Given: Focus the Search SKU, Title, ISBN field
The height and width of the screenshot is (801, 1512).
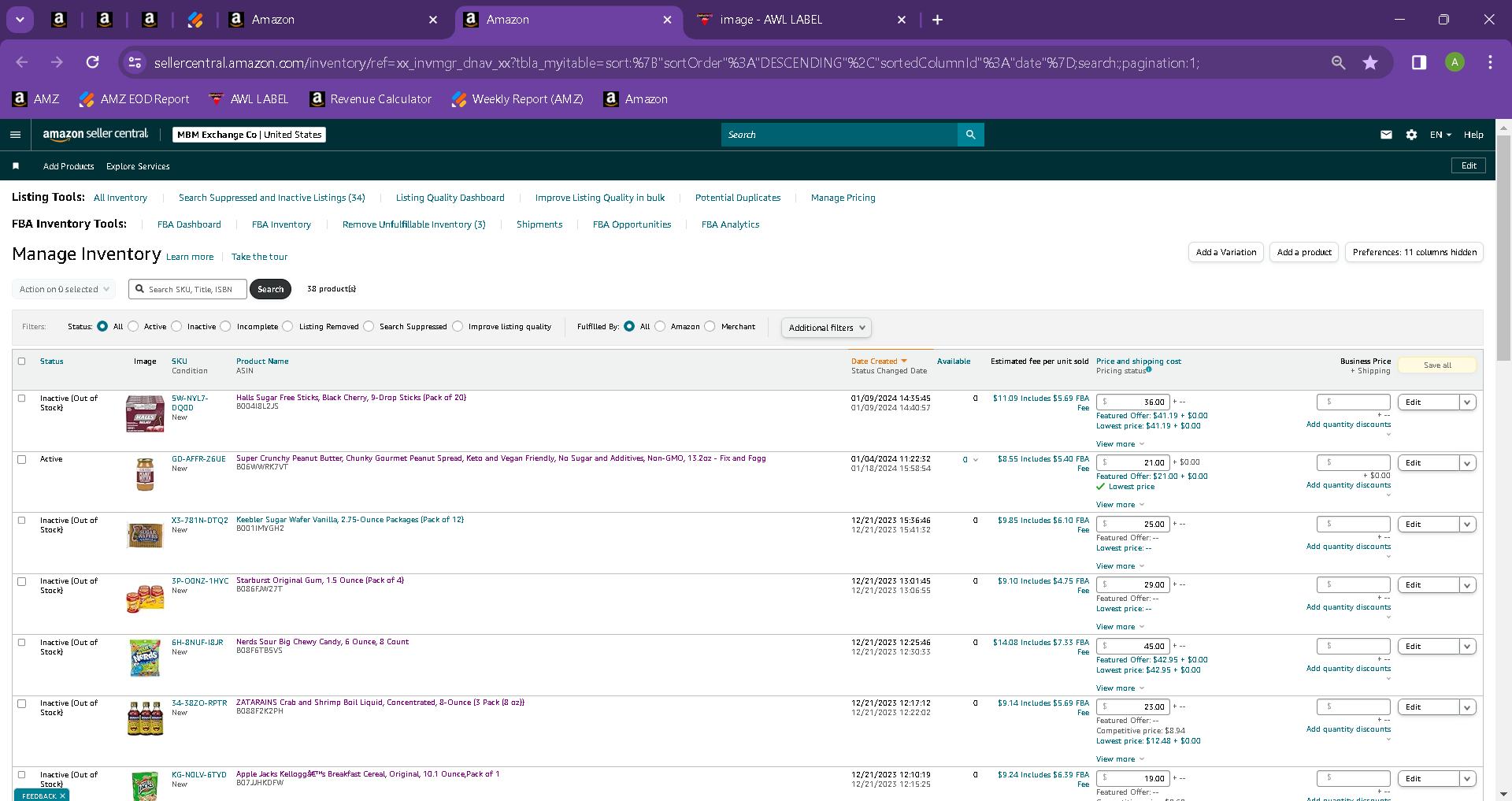Looking at the screenshot, I should pos(188,289).
